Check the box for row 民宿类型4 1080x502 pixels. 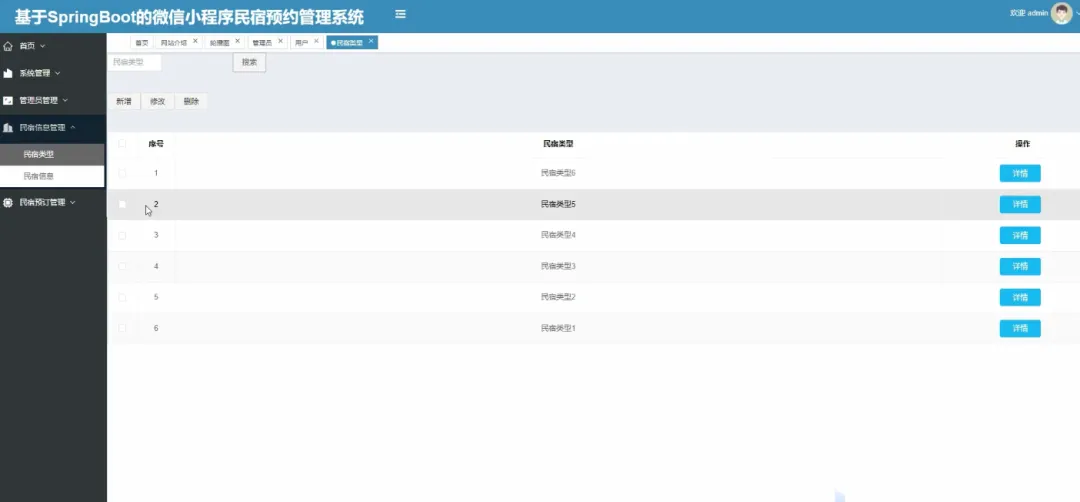122,236
